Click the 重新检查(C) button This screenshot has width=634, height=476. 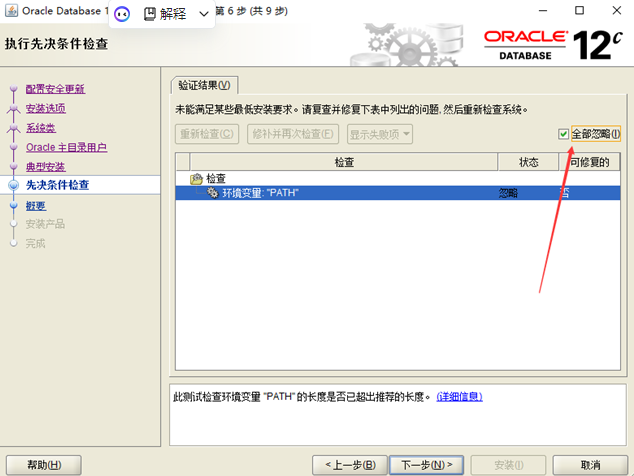pos(207,134)
